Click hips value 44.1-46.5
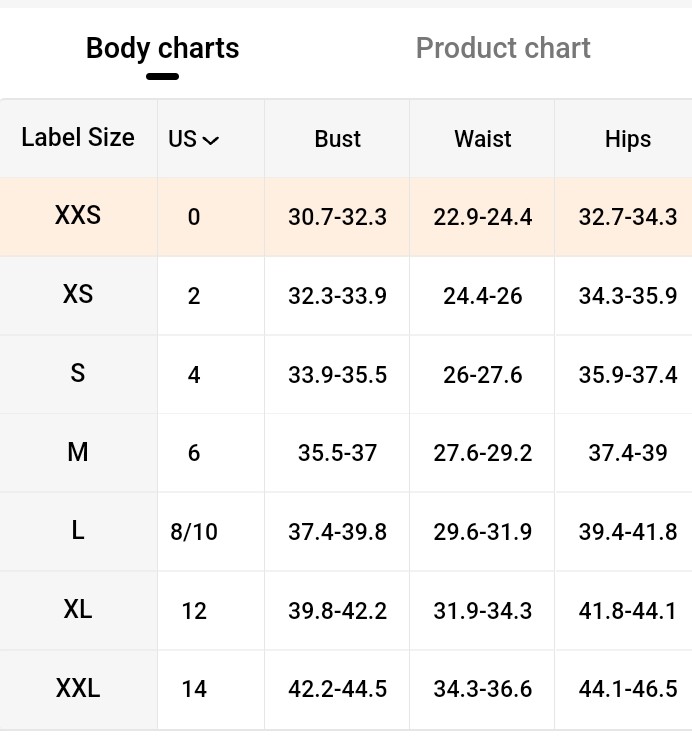This screenshot has height=737, width=692. 628,689
